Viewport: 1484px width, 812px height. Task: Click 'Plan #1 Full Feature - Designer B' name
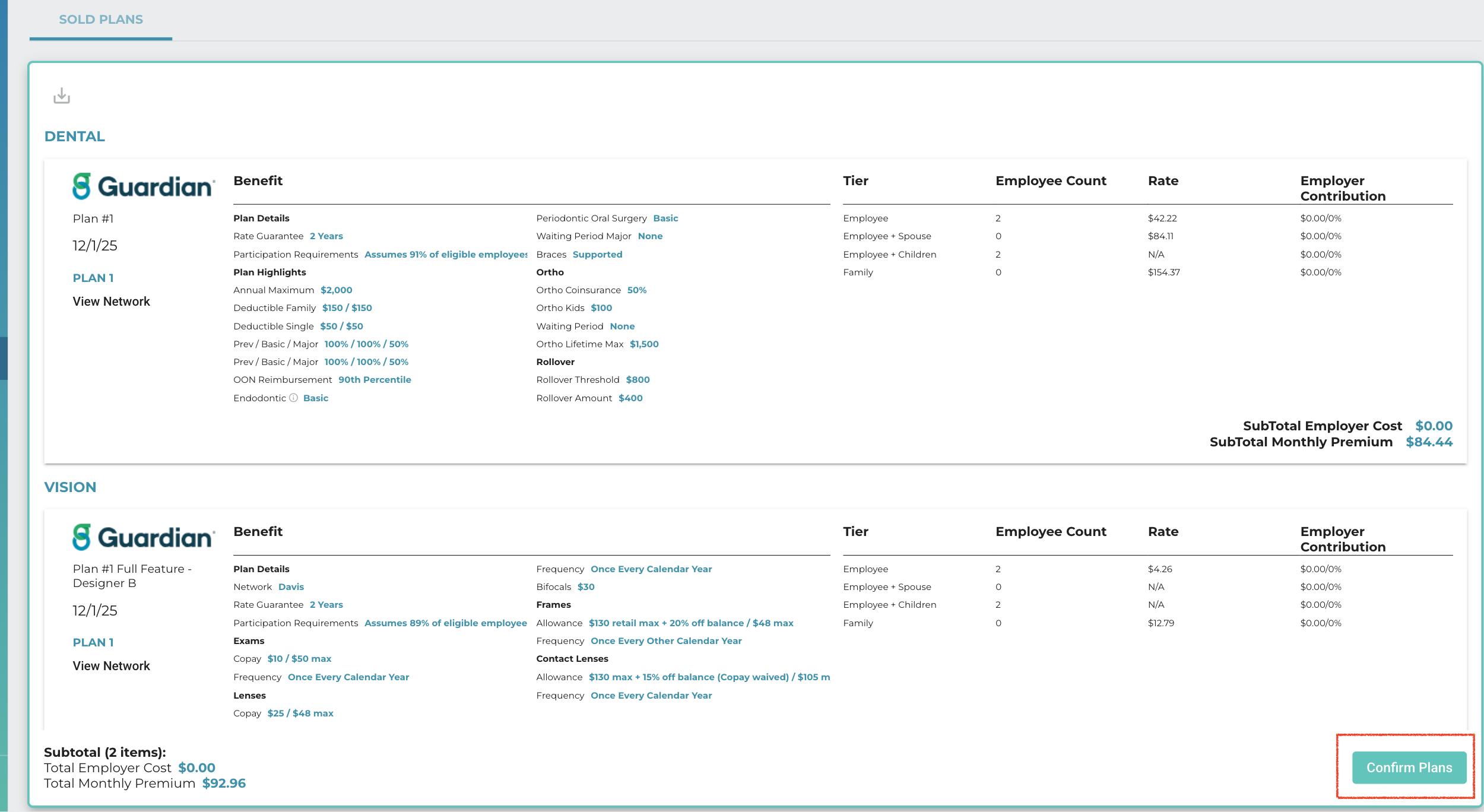(x=132, y=576)
